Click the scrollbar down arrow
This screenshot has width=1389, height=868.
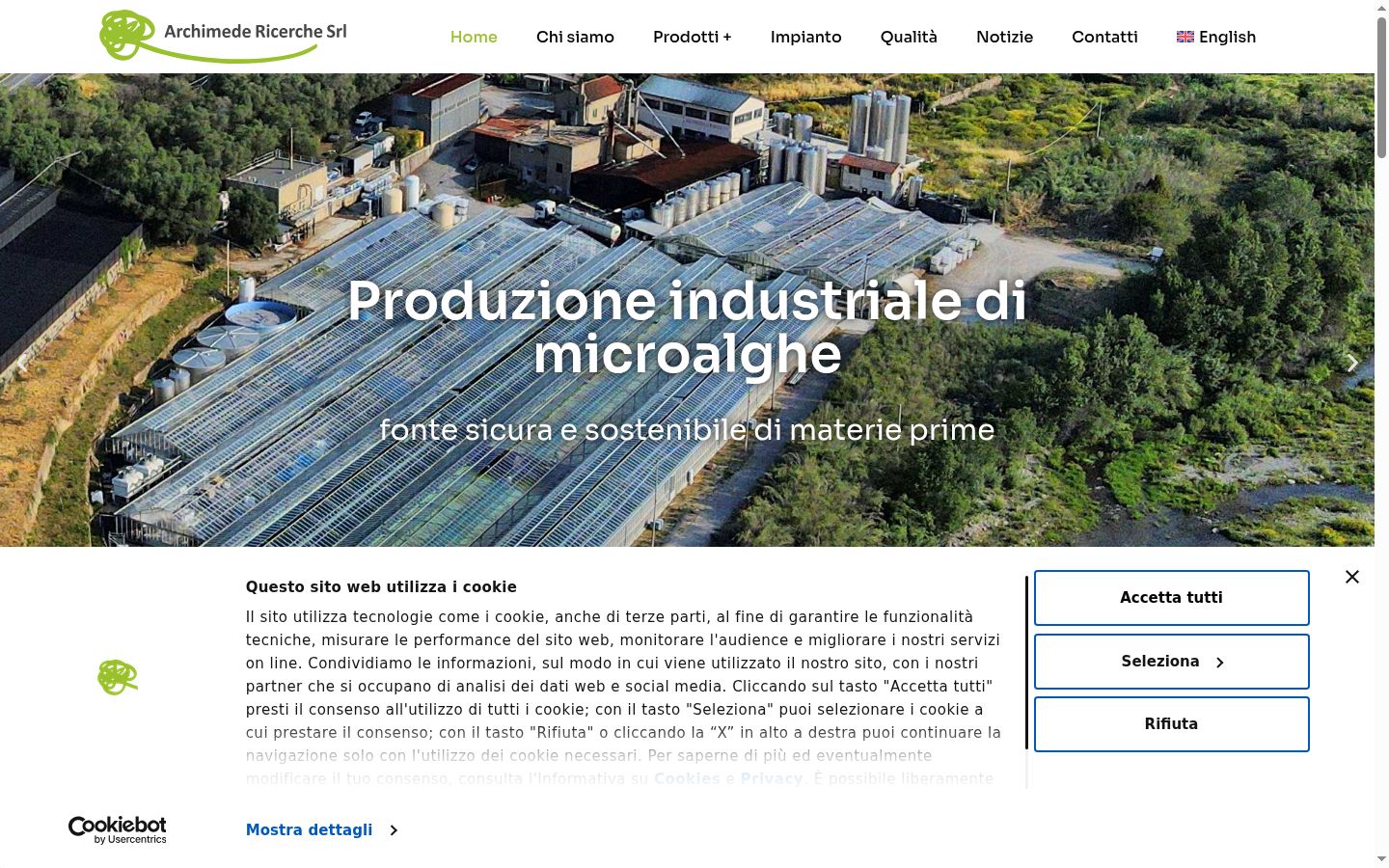1381,859
